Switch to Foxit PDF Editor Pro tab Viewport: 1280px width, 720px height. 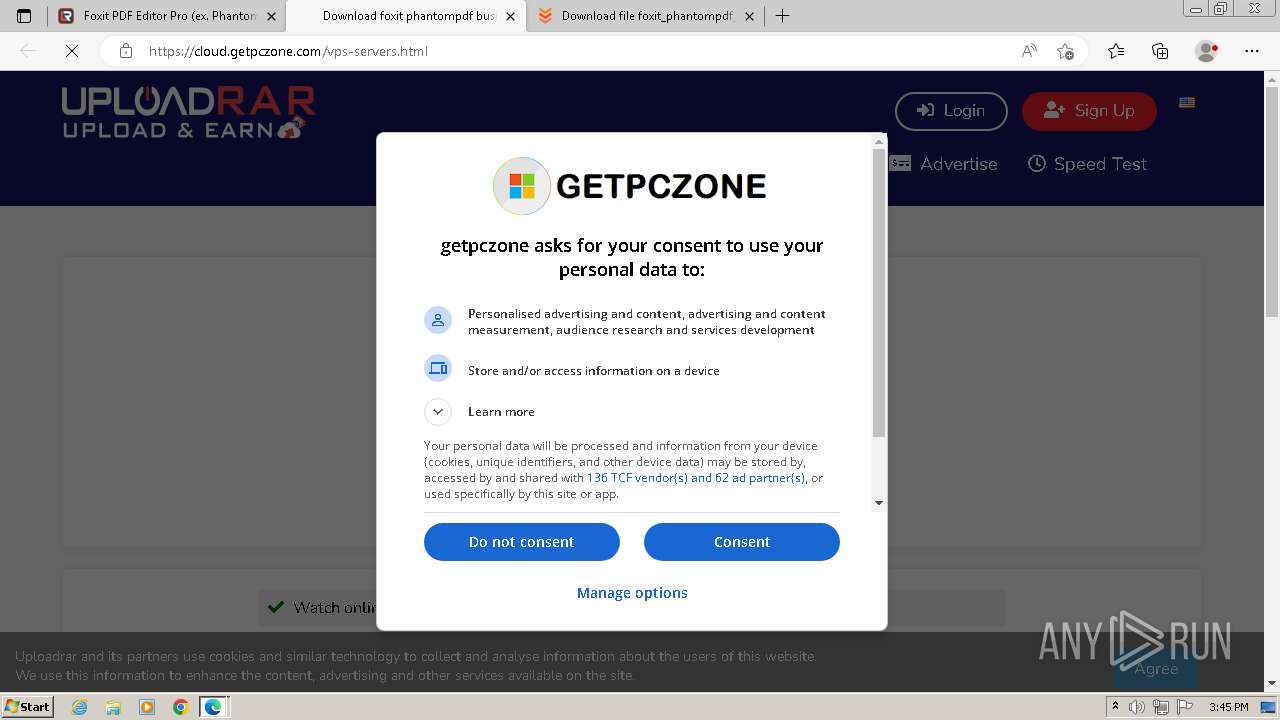coord(166,16)
